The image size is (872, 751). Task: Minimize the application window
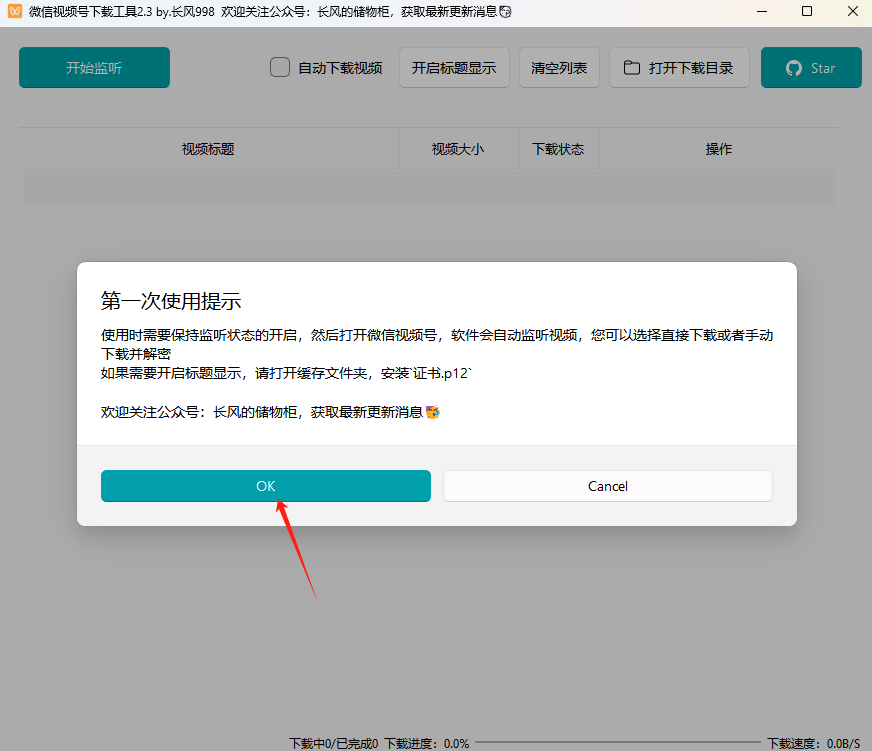click(762, 11)
